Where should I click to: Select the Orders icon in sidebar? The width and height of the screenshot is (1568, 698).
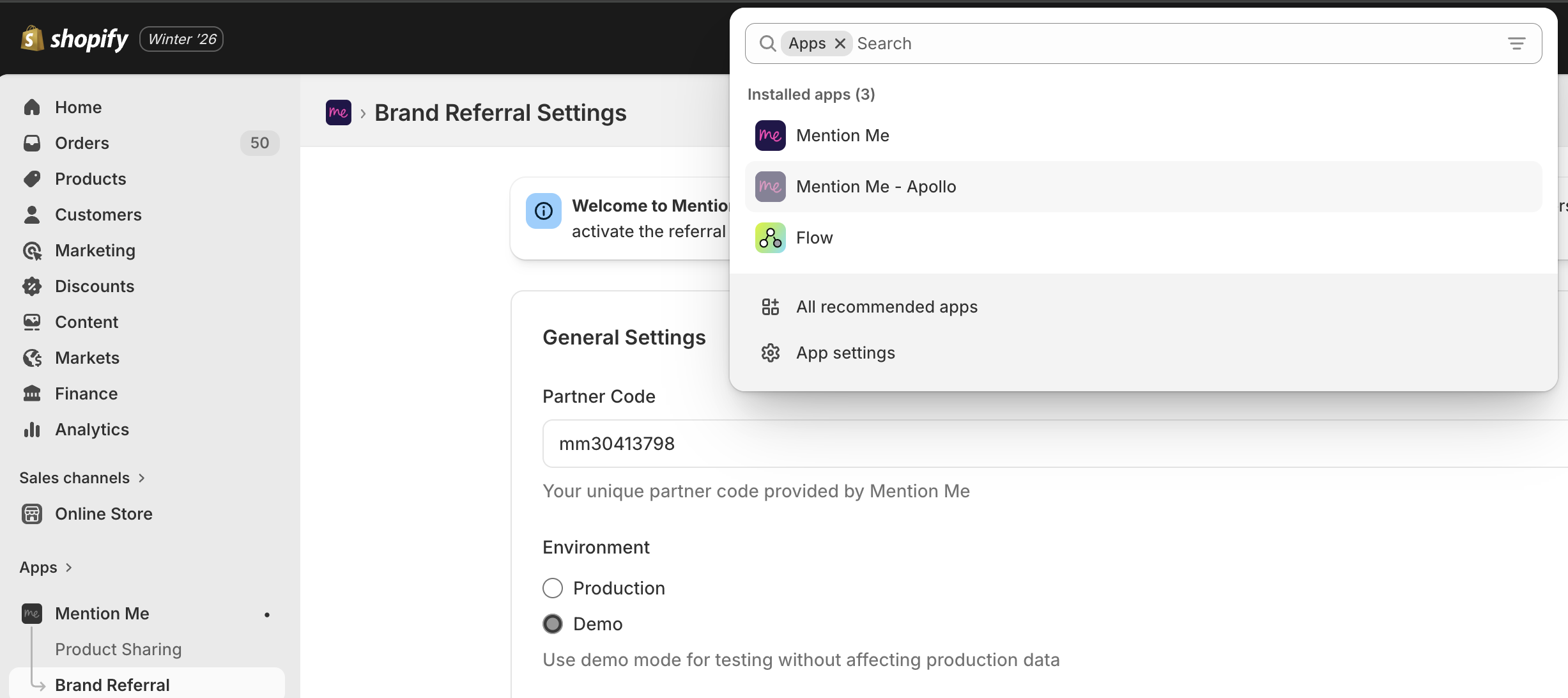point(33,143)
